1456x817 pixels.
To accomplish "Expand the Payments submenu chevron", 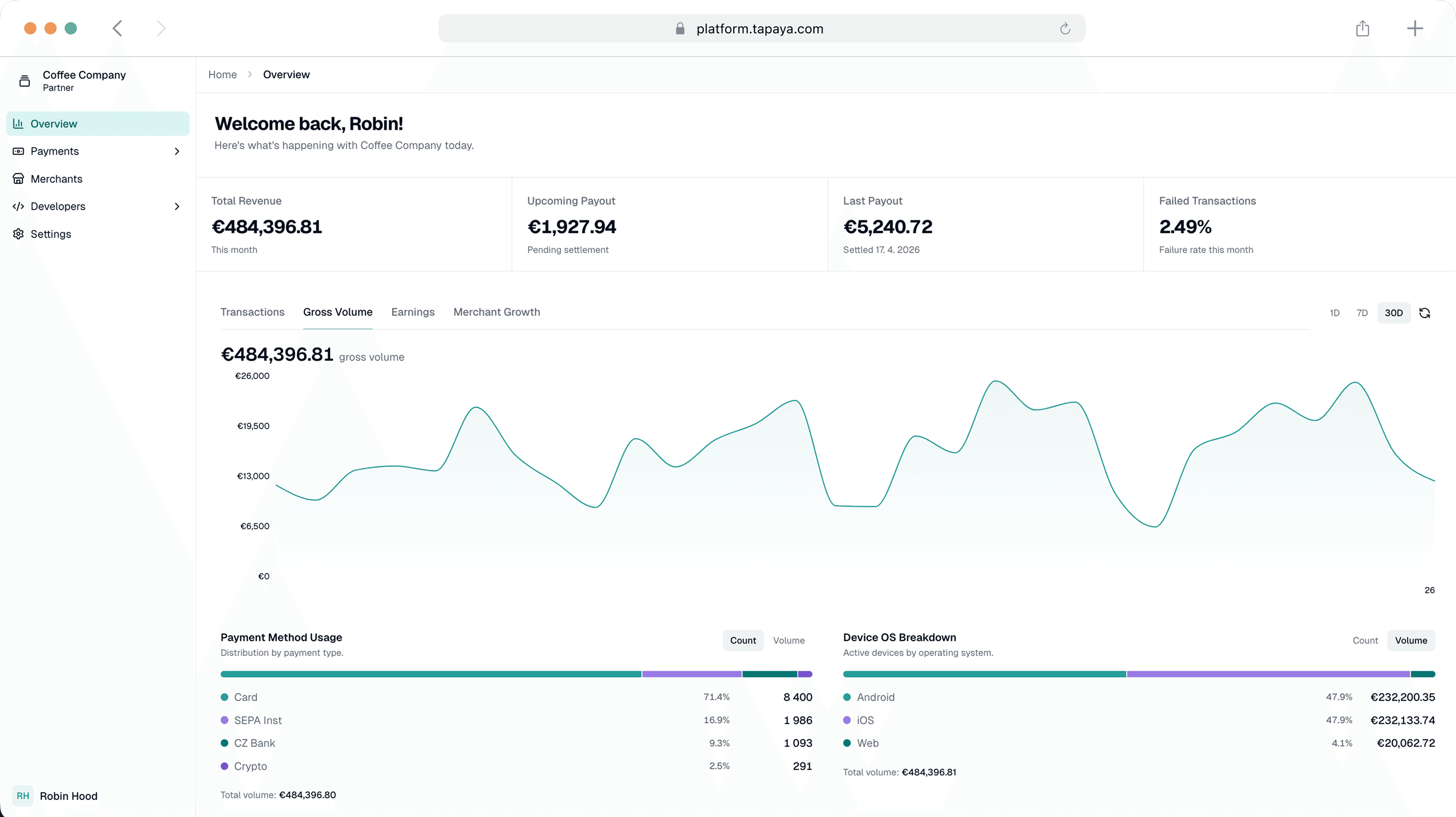I will click(x=177, y=151).
